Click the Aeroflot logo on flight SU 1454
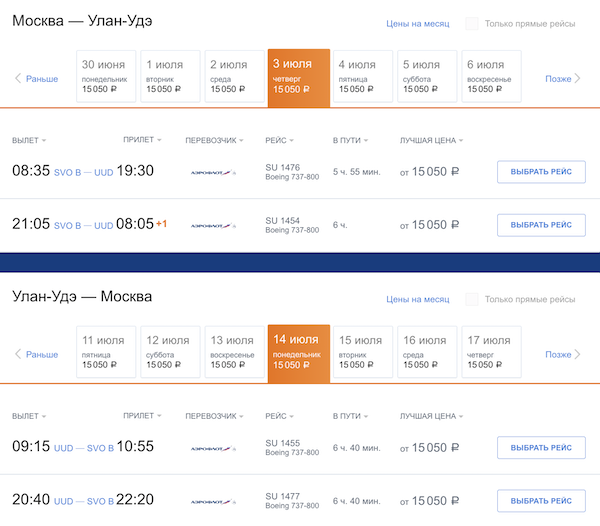This screenshot has height=526, width=600. click(212, 225)
